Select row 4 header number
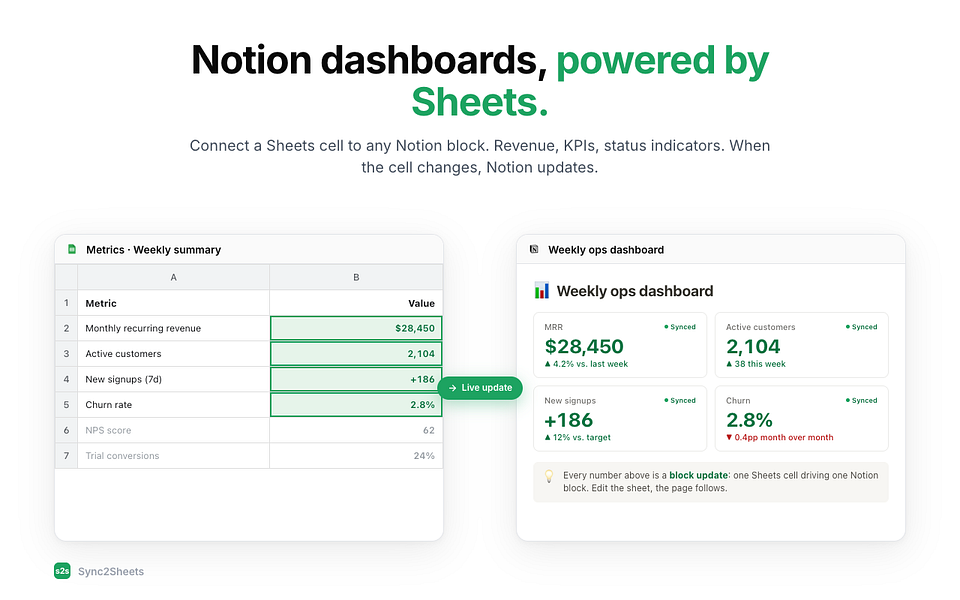The image size is (960, 600). click(66, 379)
